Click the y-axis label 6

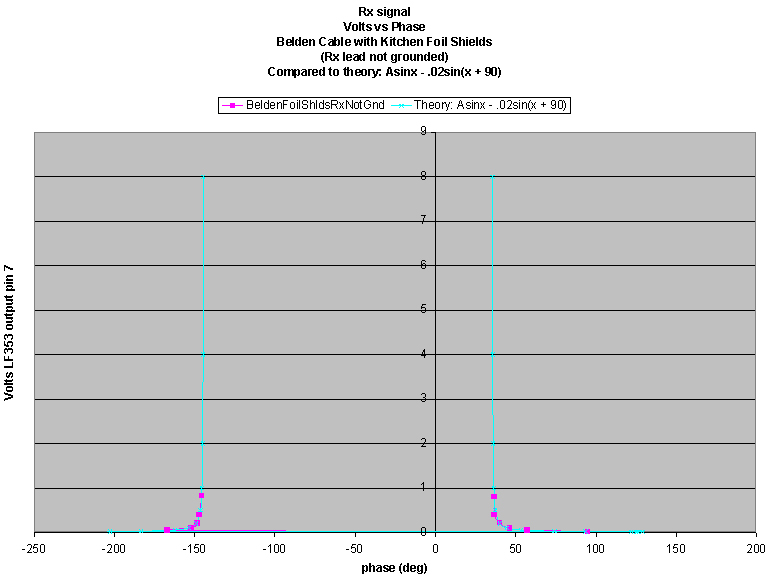[x=423, y=265]
